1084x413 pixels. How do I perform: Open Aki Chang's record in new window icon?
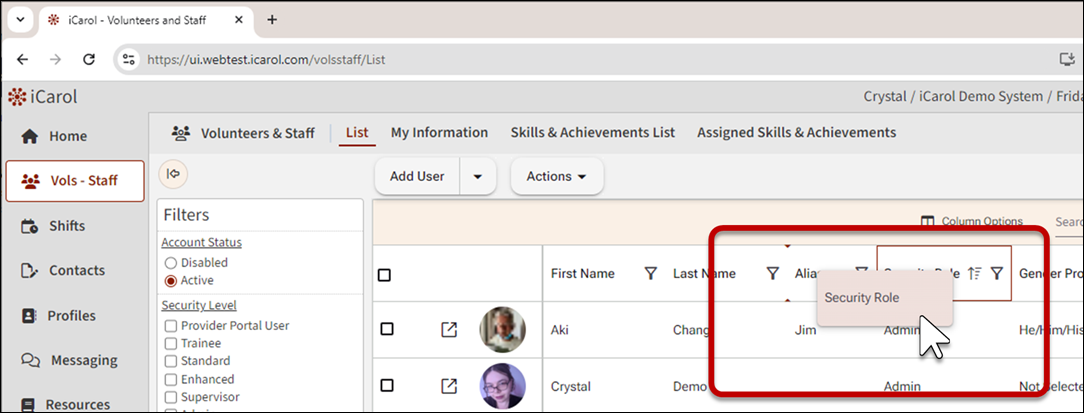pyautogui.click(x=449, y=330)
